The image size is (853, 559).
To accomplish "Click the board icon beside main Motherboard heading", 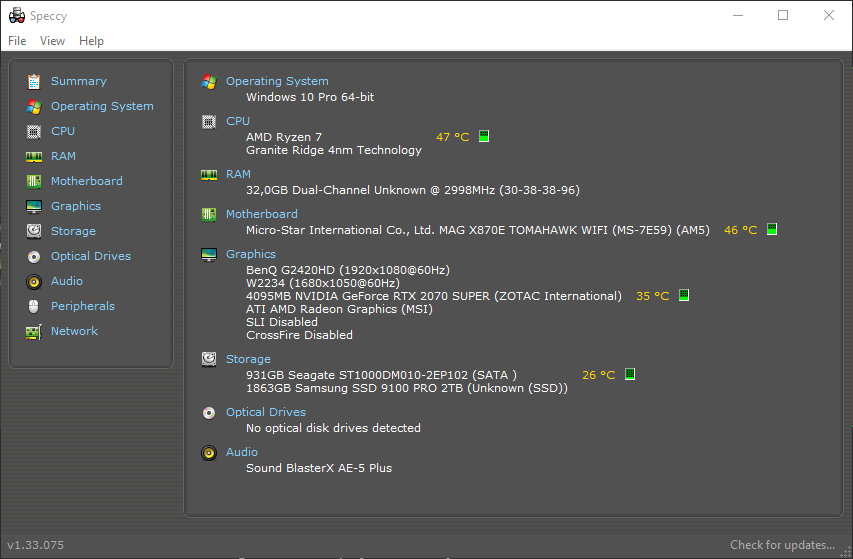I will [209, 215].
